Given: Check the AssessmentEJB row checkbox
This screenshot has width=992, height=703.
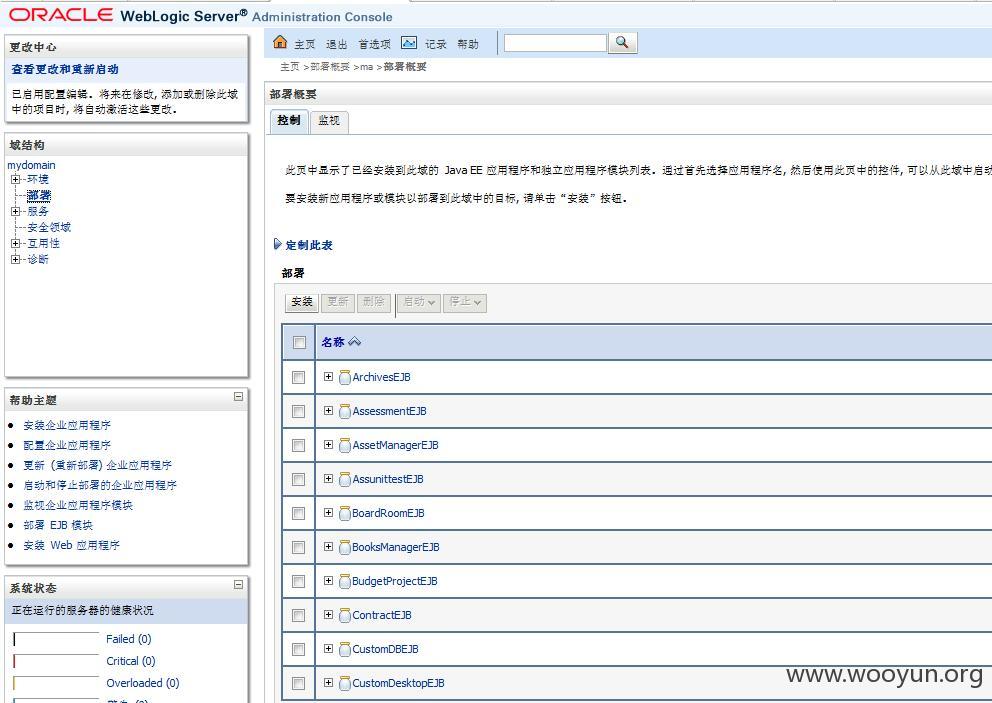Looking at the screenshot, I should (299, 411).
